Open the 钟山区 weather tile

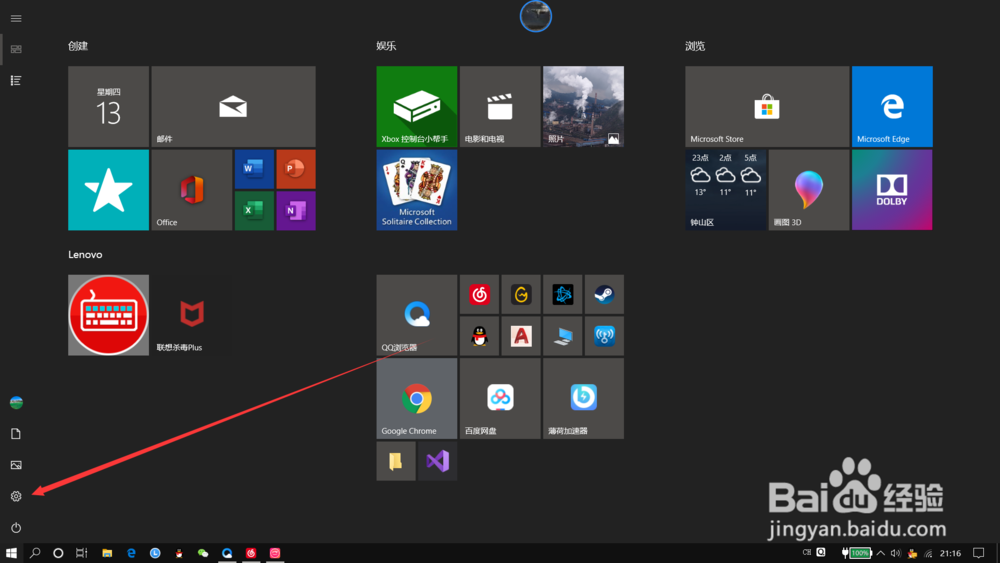point(726,190)
